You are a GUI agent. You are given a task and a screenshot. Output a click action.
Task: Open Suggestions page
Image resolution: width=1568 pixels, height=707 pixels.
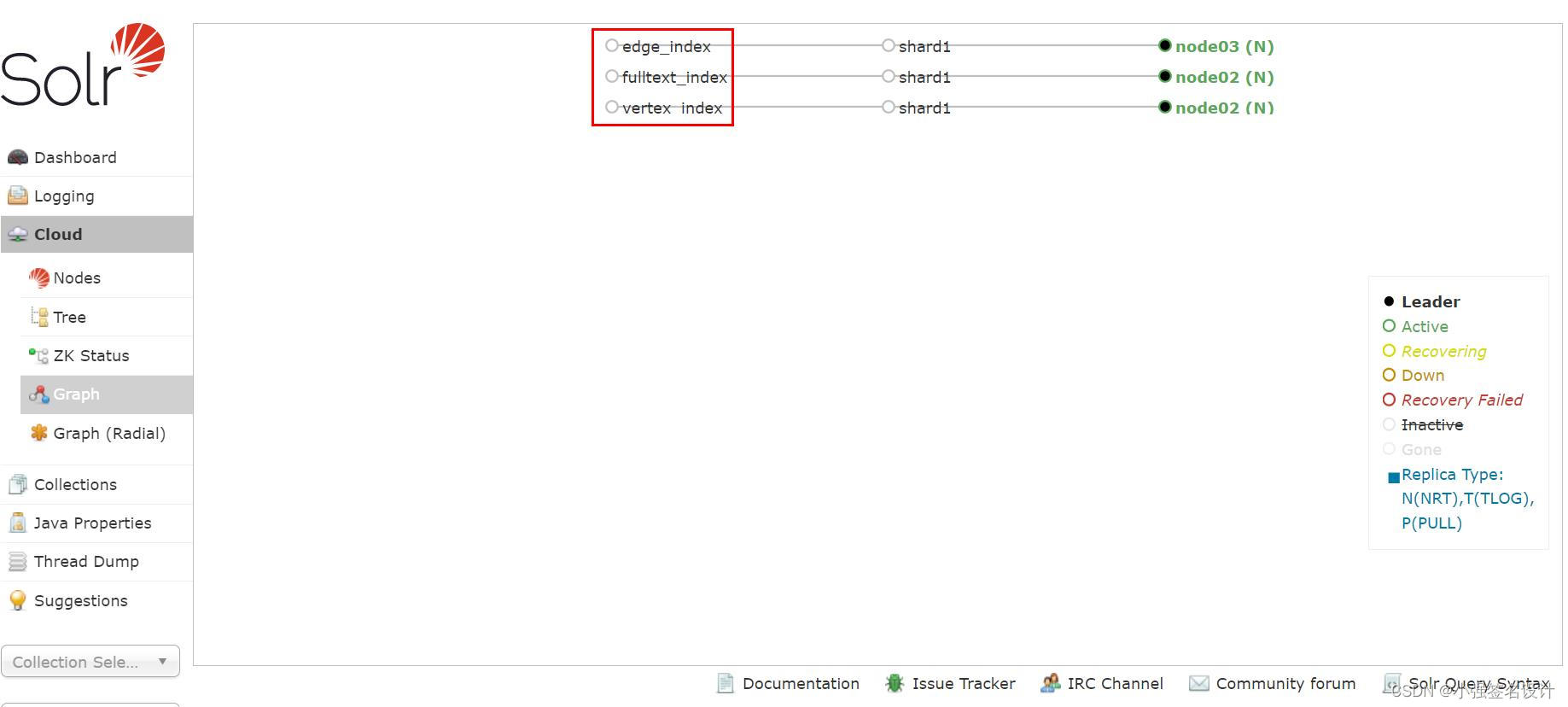click(x=96, y=600)
